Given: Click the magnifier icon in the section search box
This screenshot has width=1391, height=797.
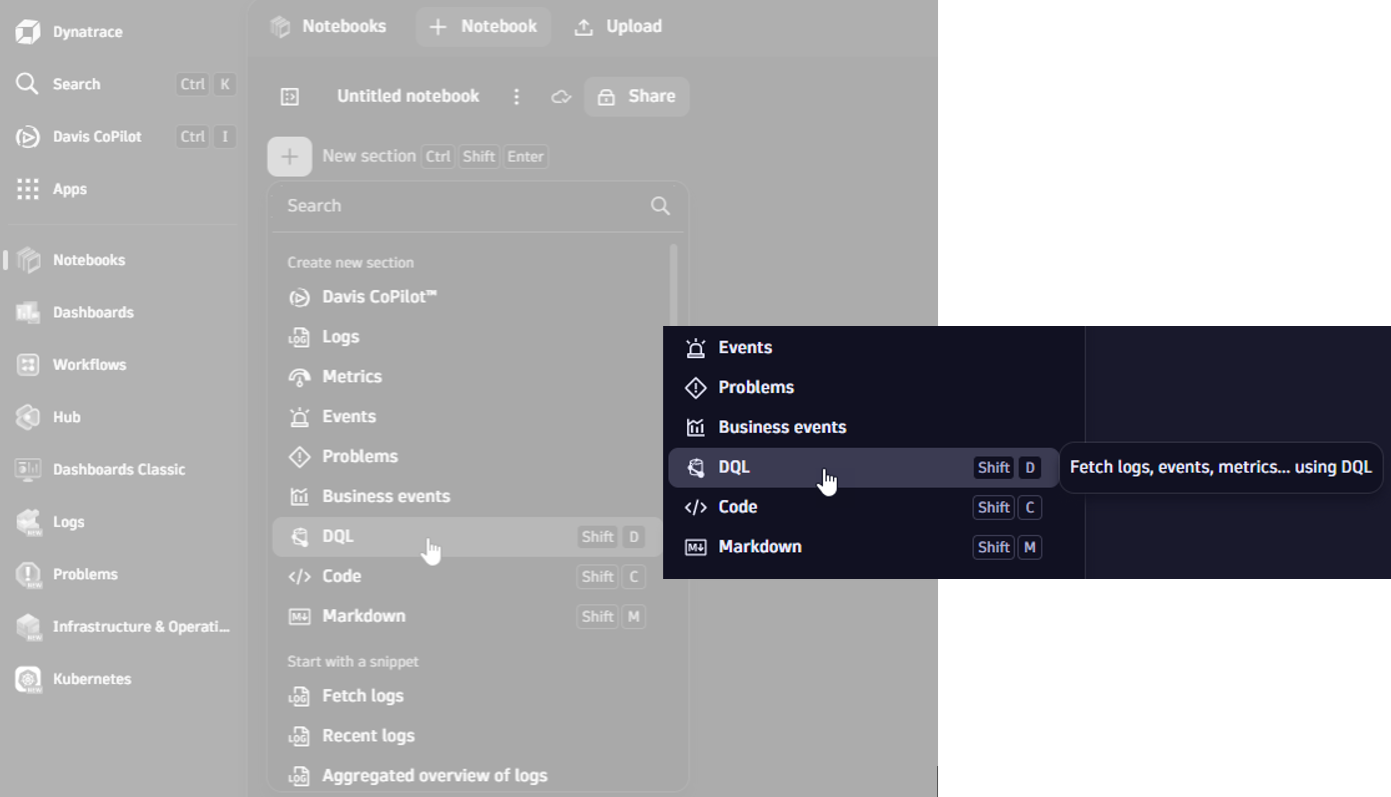Looking at the screenshot, I should [660, 206].
